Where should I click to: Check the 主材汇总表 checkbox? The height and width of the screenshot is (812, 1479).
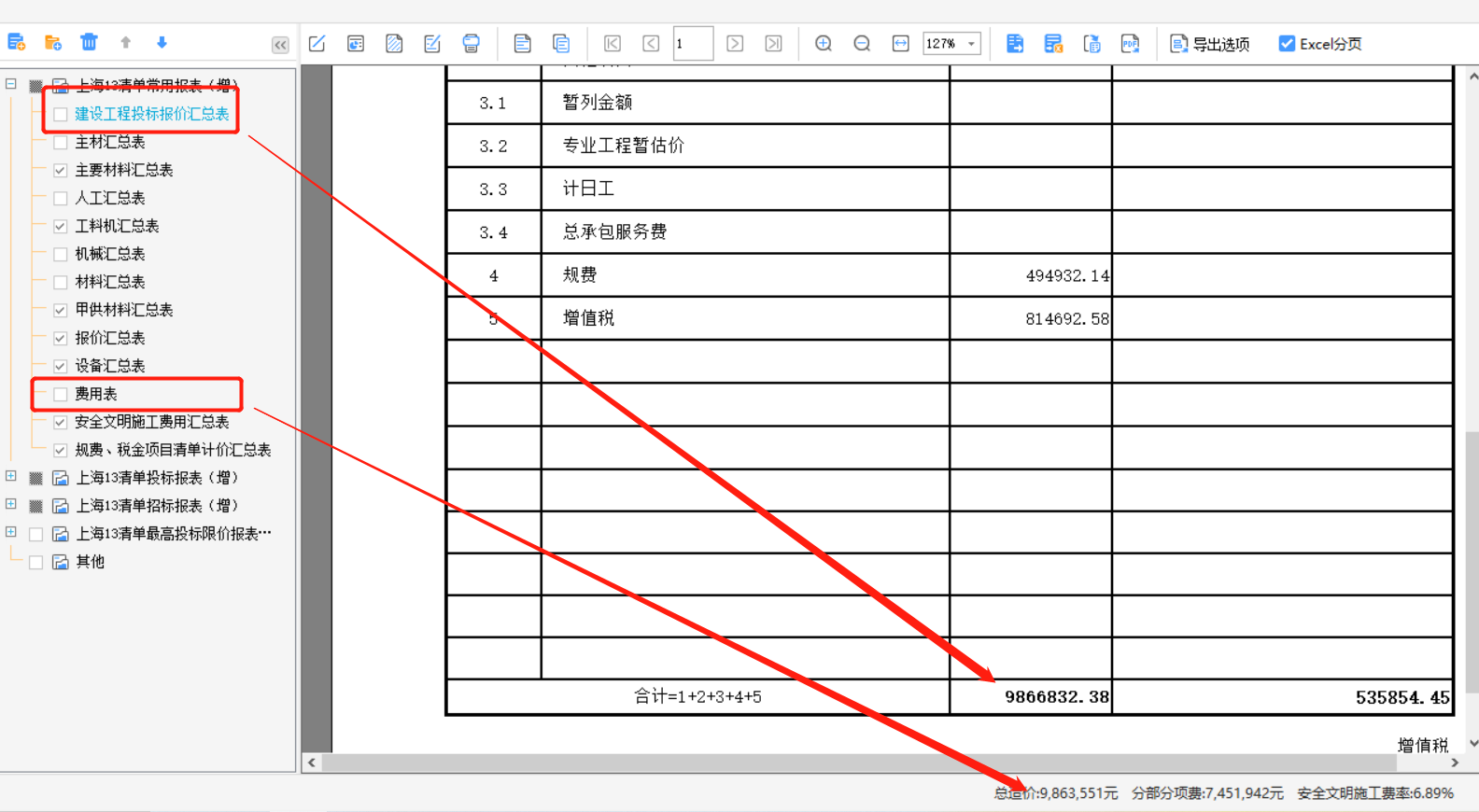pos(61,142)
